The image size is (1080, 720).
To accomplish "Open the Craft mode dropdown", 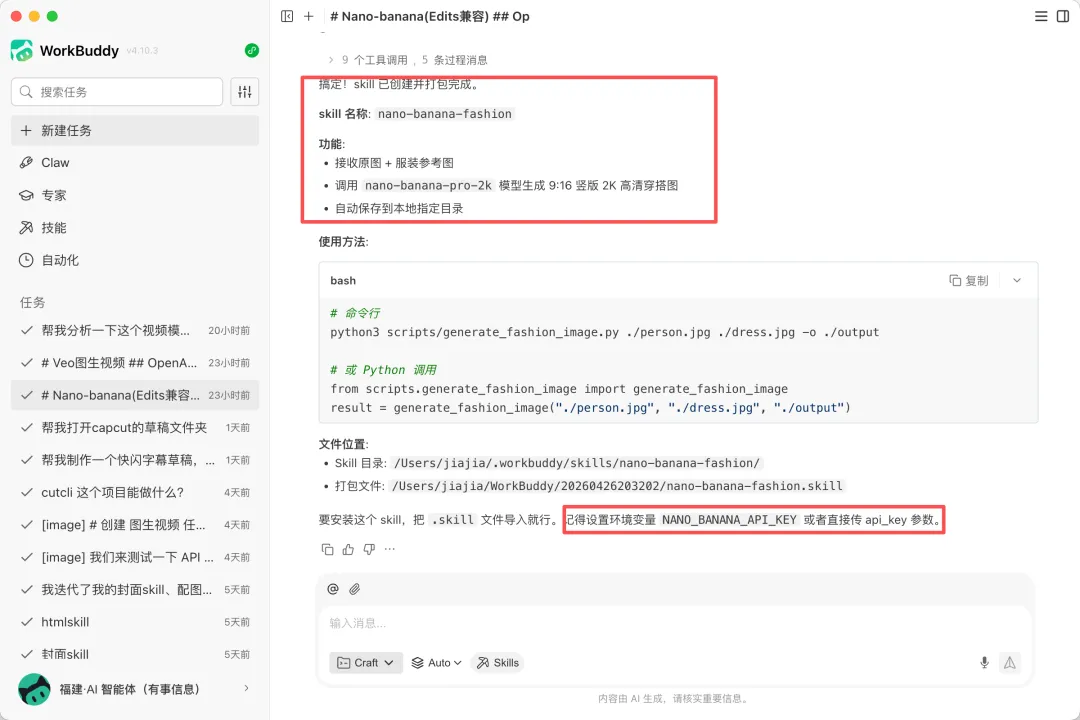I will pyautogui.click(x=366, y=662).
